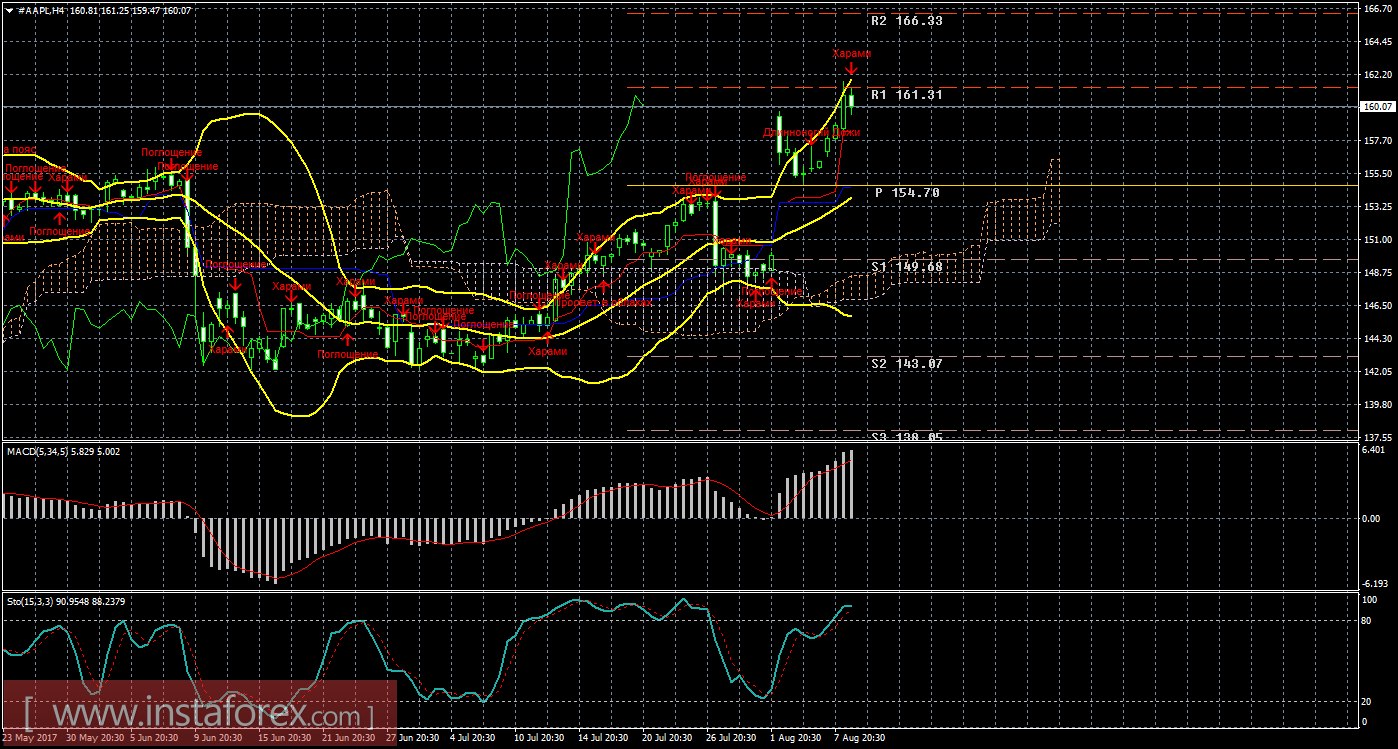The image size is (1398, 749).
Task: Click the OHLC values 160.81 161.25 159.47 160.07
Action: pos(130,10)
